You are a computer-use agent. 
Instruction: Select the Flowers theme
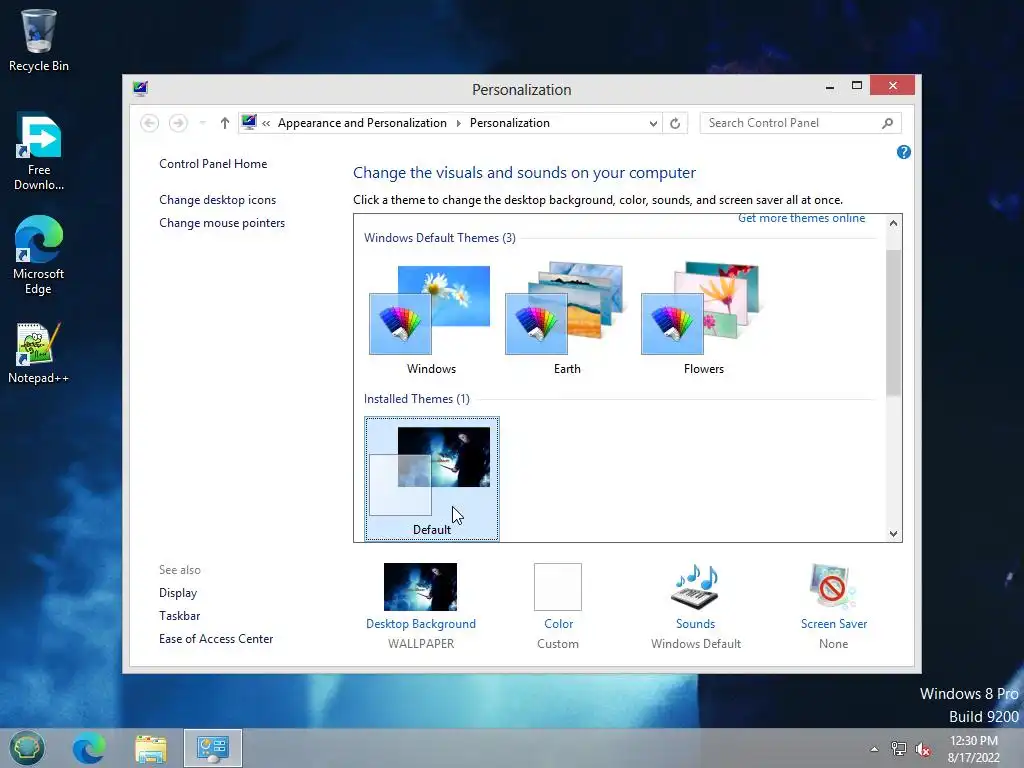pos(703,319)
